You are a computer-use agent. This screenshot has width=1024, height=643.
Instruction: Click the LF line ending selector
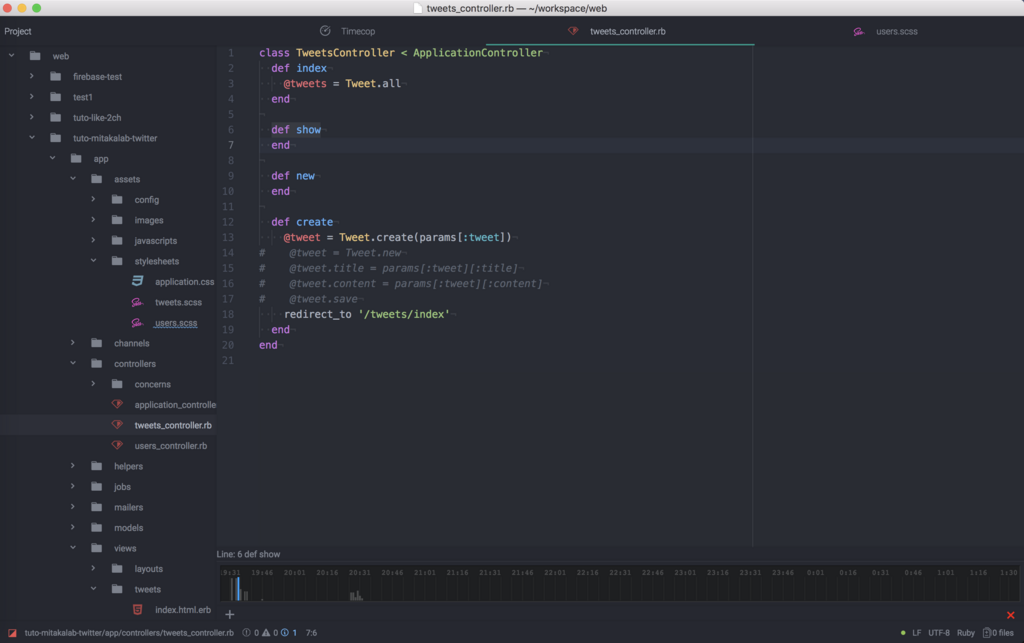click(x=916, y=633)
